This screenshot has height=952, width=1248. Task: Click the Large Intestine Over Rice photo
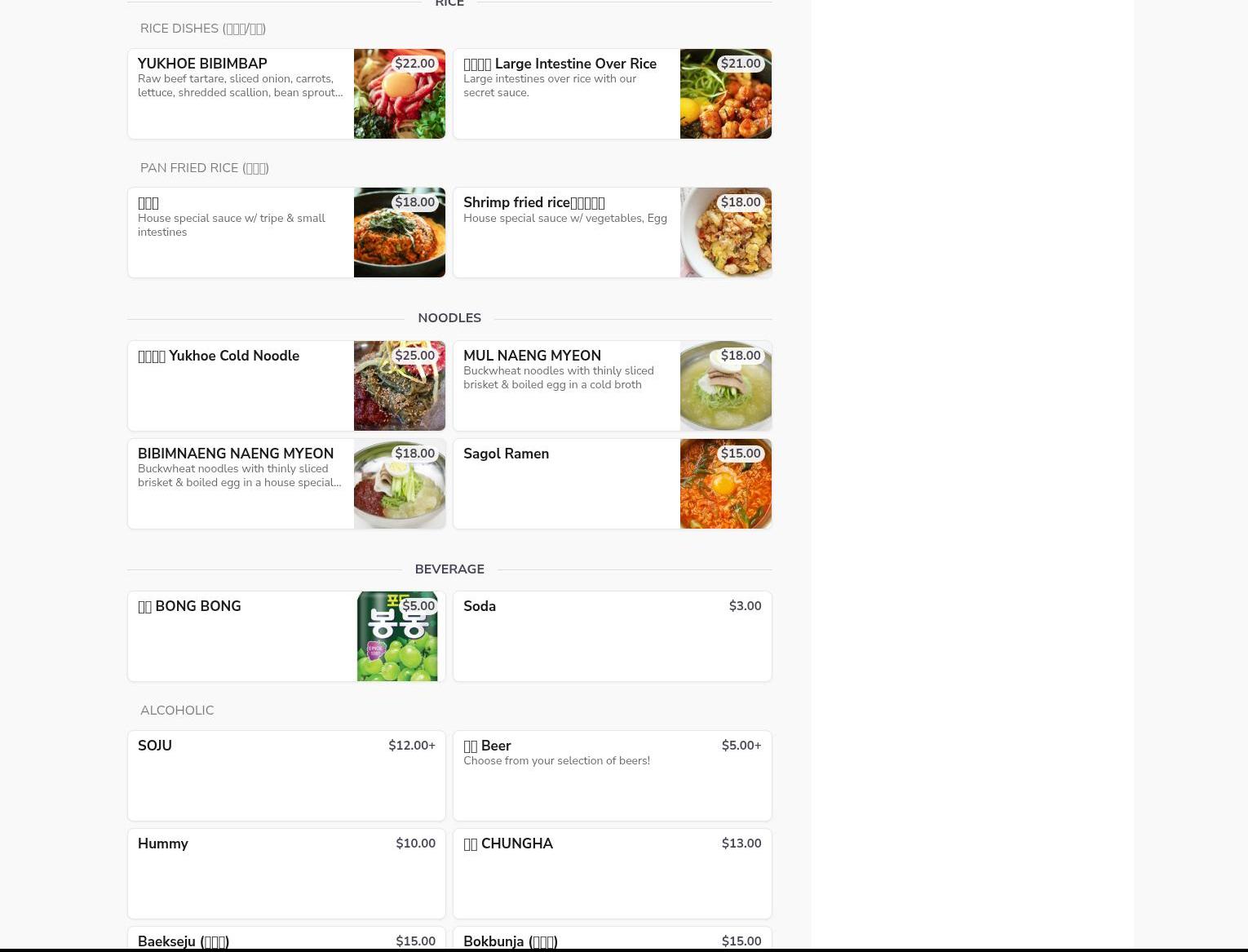pyautogui.click(x=726, y=94)
